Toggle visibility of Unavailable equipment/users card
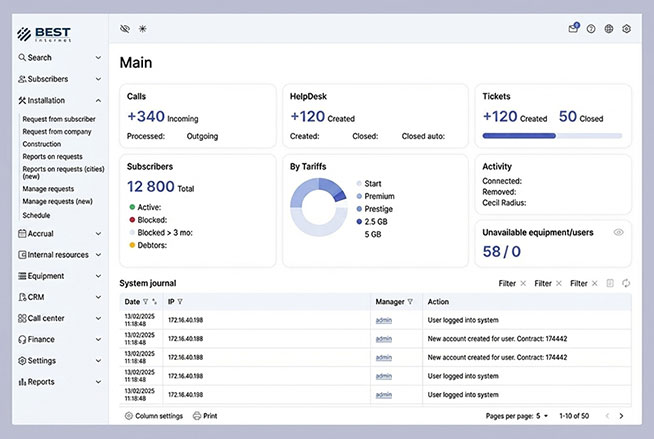Viewport: 654px width, 439px height. (x=618, y=232)
